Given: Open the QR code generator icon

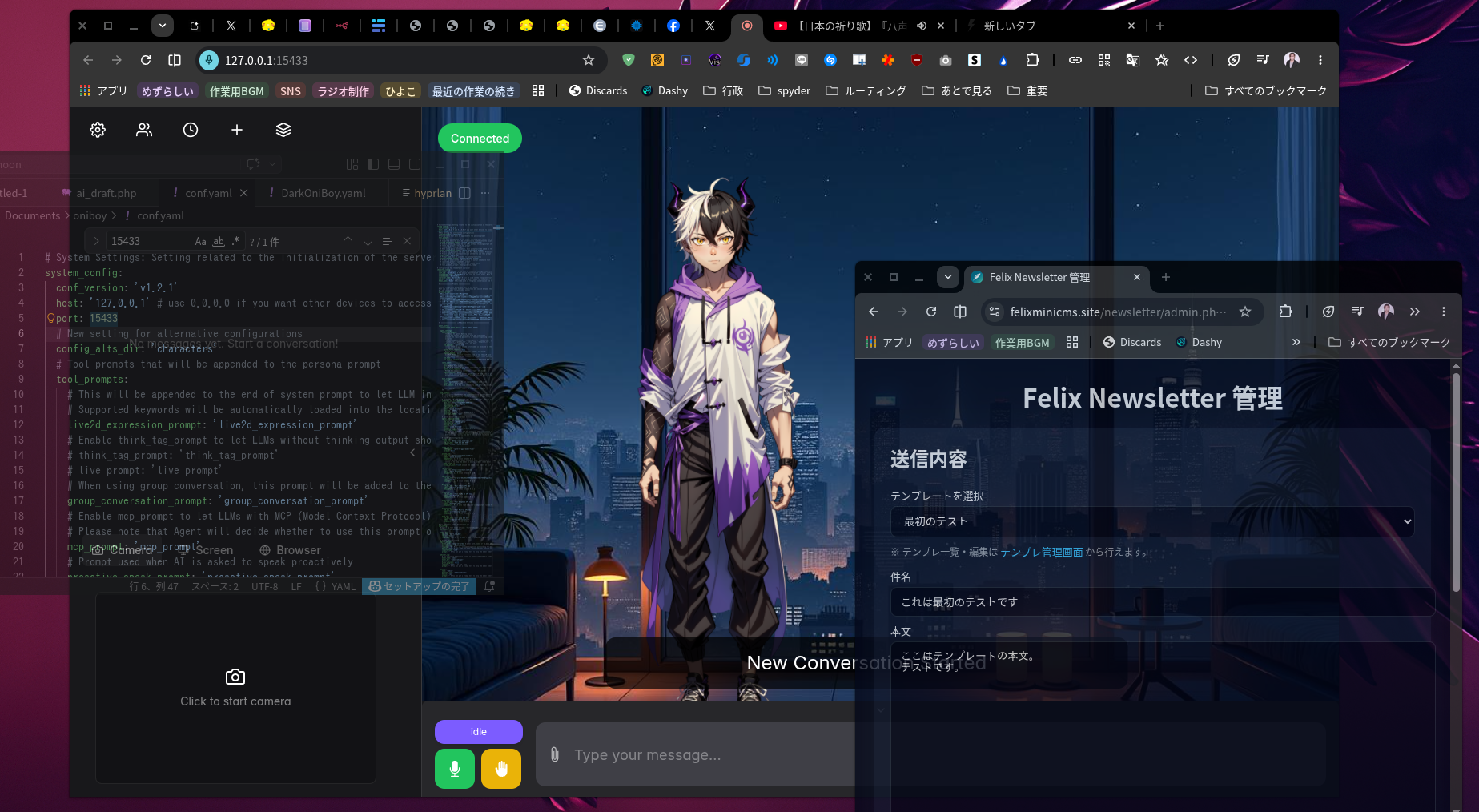Looking at the screenshot, I should tap(1104, 60).
